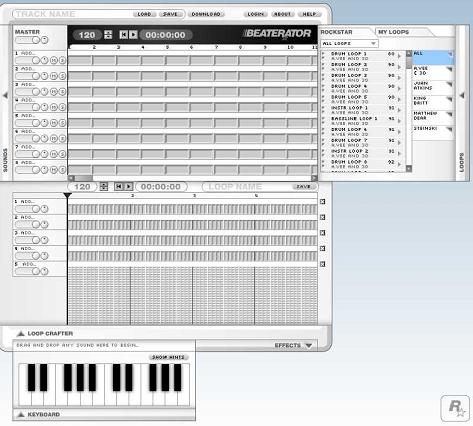Click the Show Hints button
The image size is (473, 426).
coord(168,357)
